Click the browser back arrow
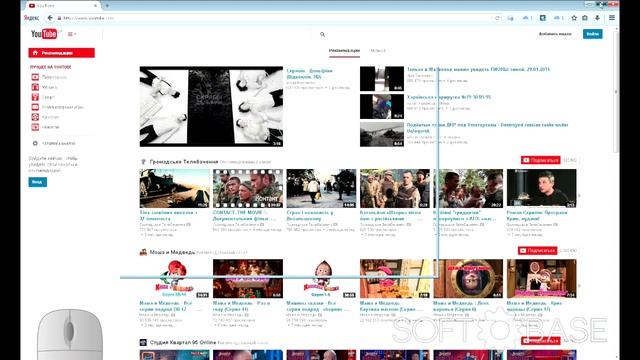Image resolution: width=640 pixels, height=360 pixels. click(50, 18)
